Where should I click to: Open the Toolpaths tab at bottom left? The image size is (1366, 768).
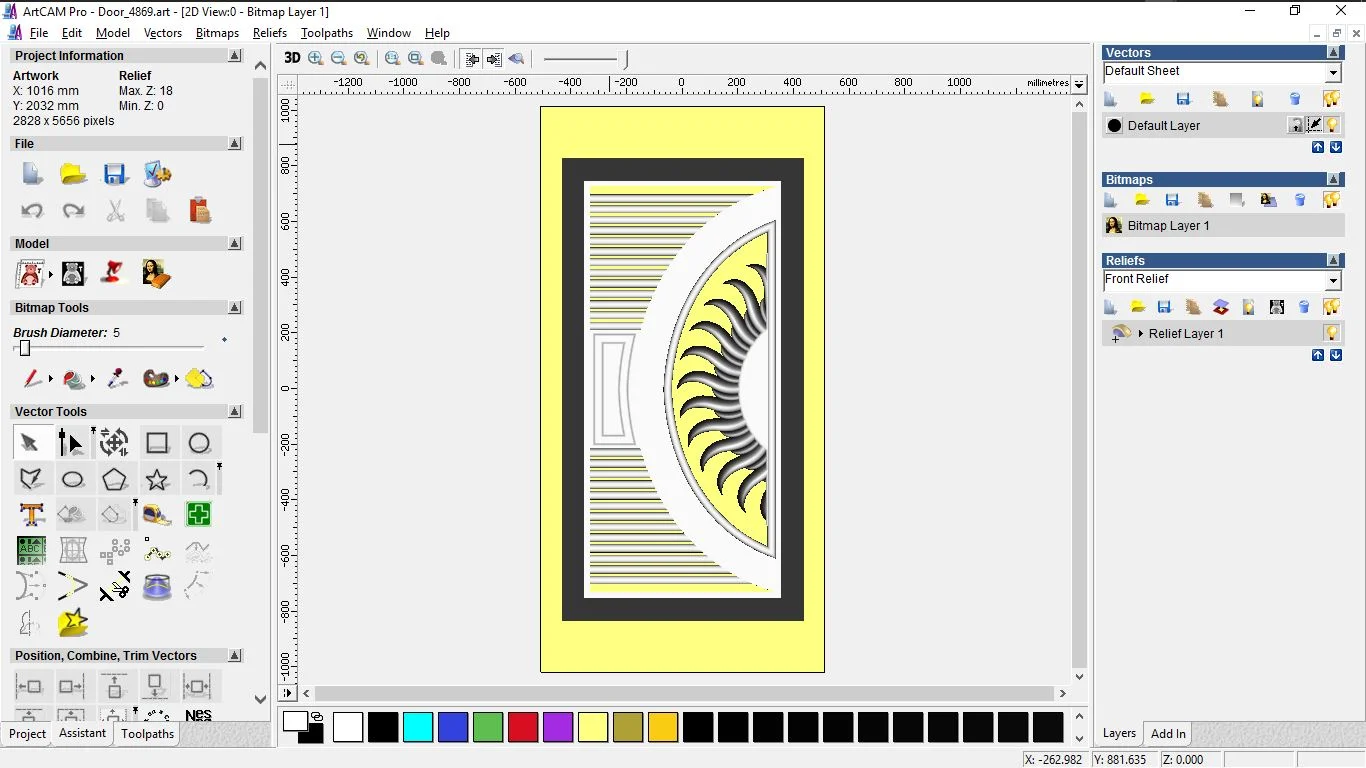point(148,733)
